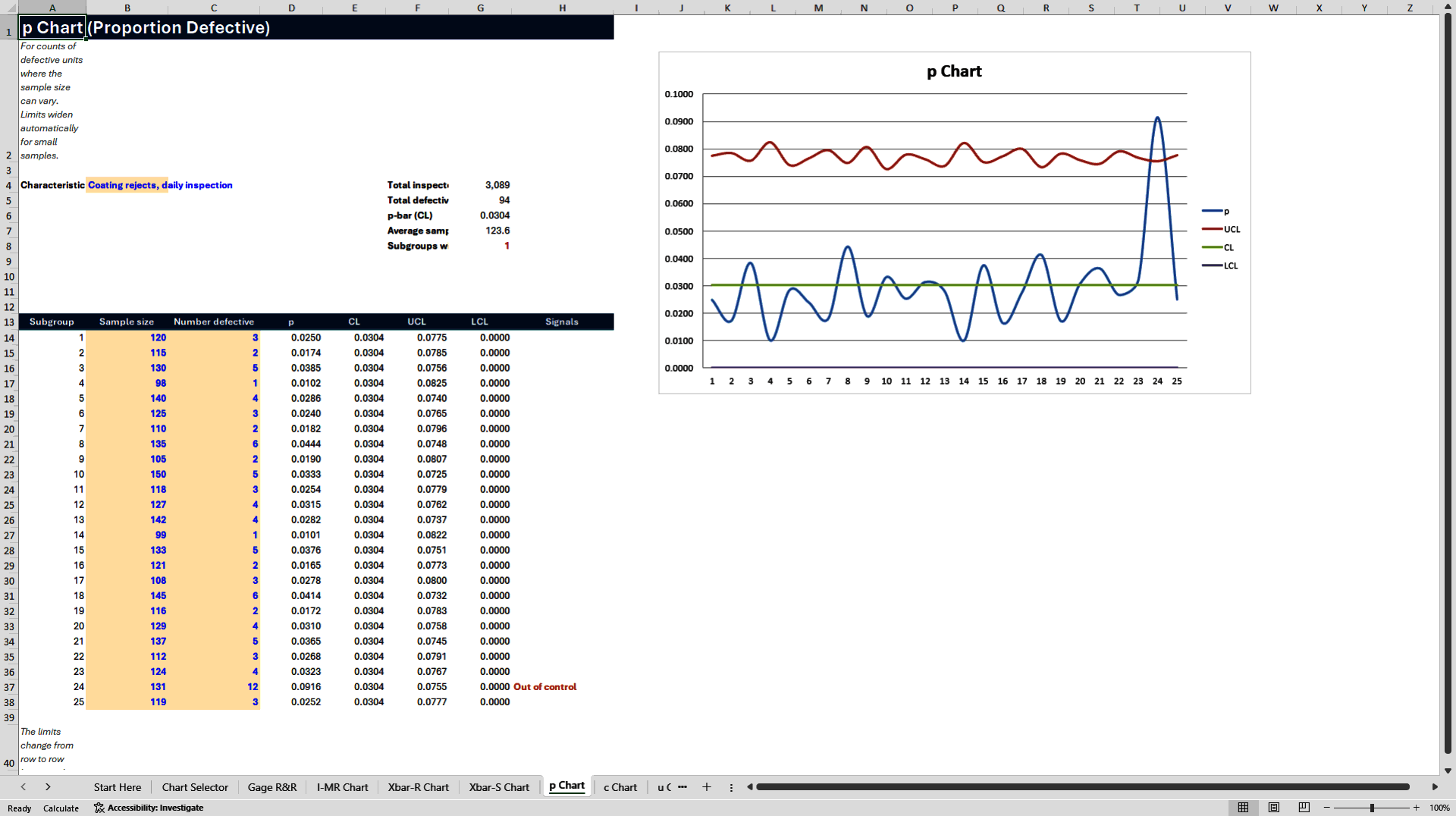Viewport: 1456px width, 816px height.
Task: Click Accessibility Investigate status icon
Action: (149, 808)
